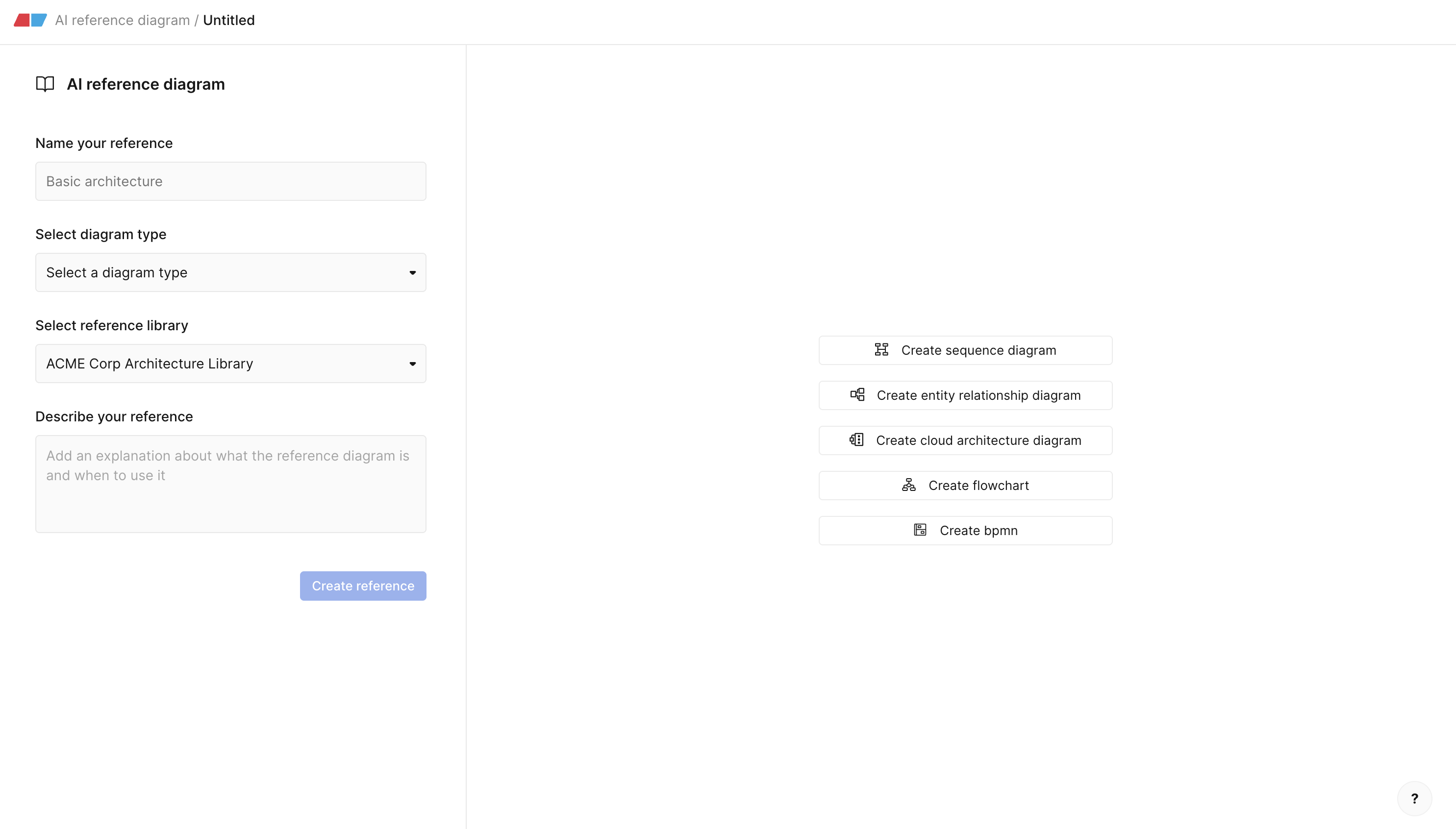Click Create reference button
Screen dimensions: 1456x829
click(363, 585)
